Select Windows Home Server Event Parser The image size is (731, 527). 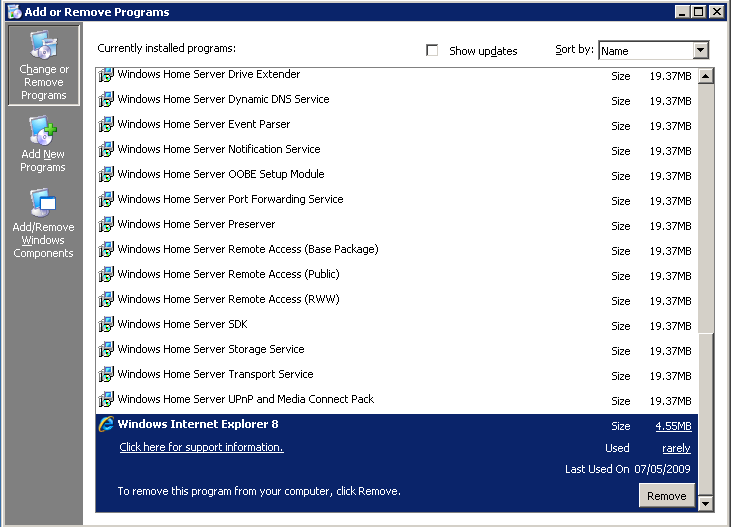(397, 125)
